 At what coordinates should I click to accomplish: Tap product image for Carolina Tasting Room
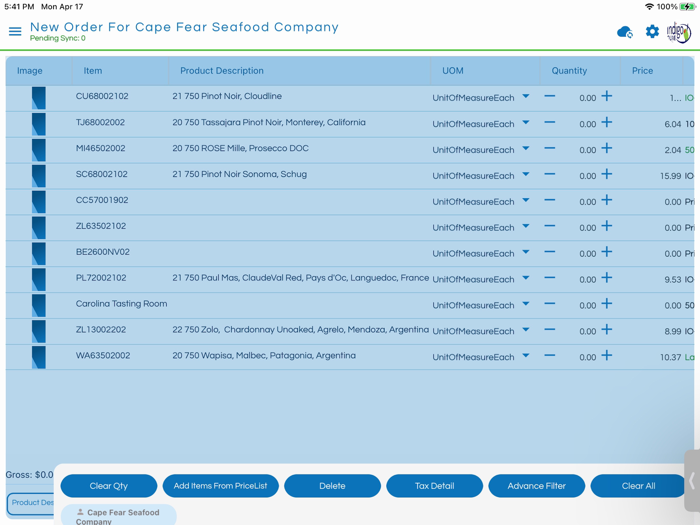(38, 305)
